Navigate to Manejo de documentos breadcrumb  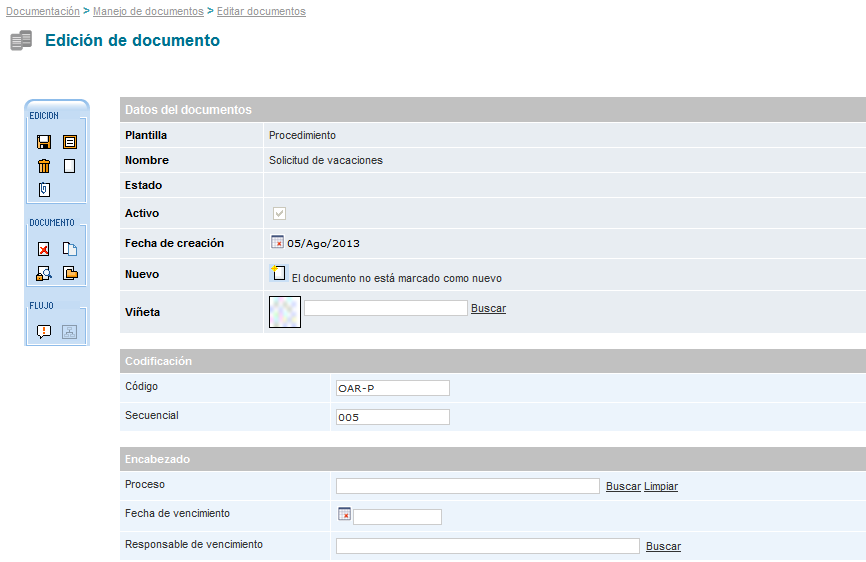[x=148, y=11]
